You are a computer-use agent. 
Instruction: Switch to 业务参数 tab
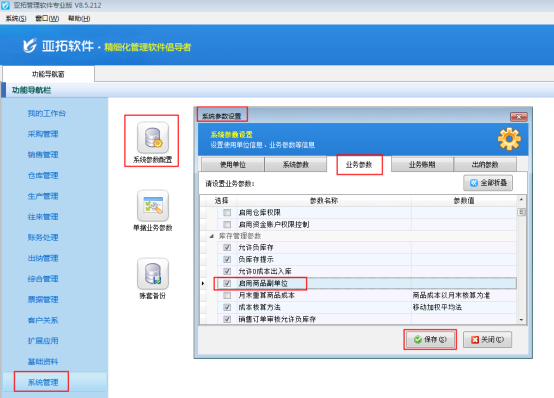[x=359, y=165]
